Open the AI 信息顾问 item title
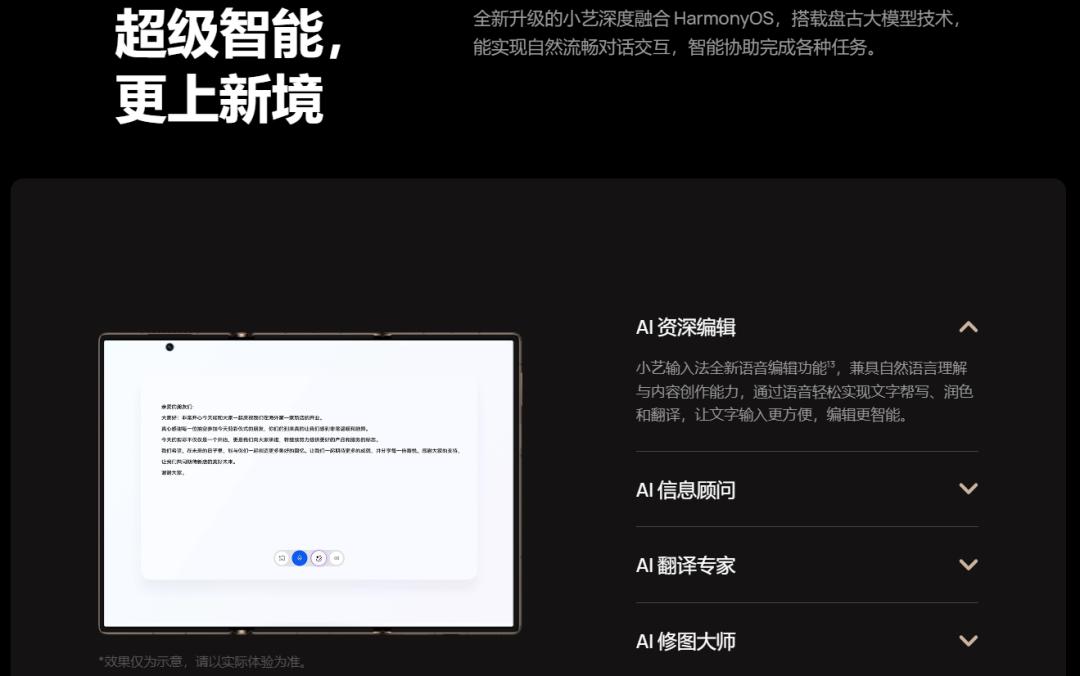Viewport: 1080px width, 676px height. [x=686, y=490]
